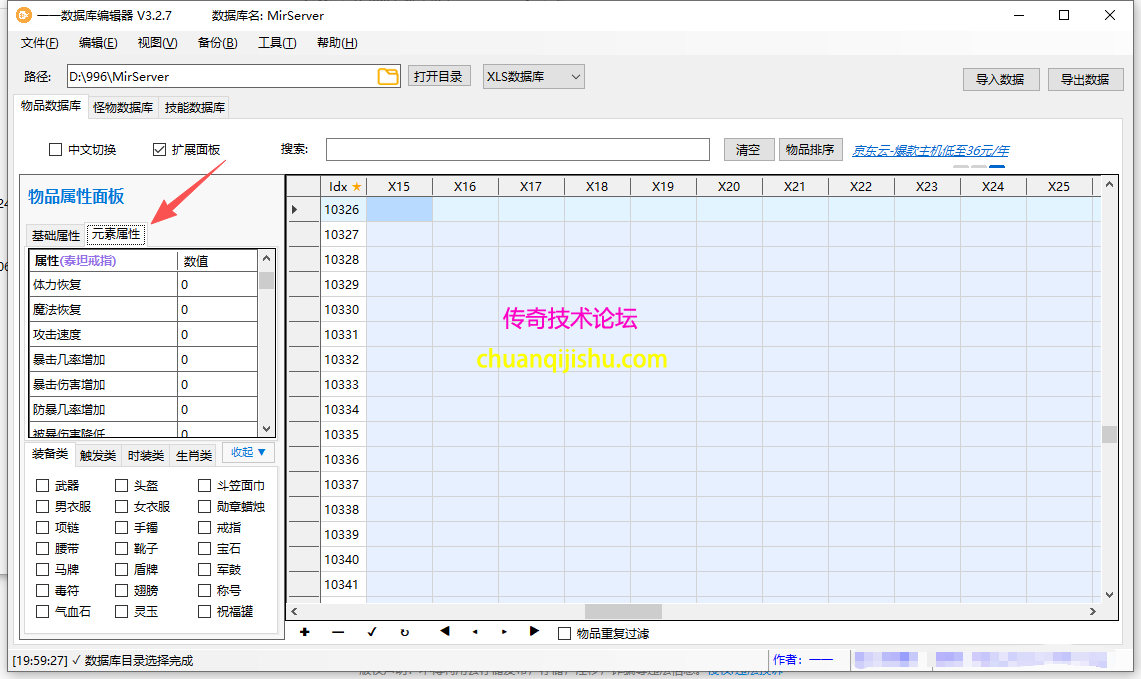Open the XLS数据库 dropdown
This screenshot has width=1141, height=679.
pyautogui.click(x=533, y=76)
